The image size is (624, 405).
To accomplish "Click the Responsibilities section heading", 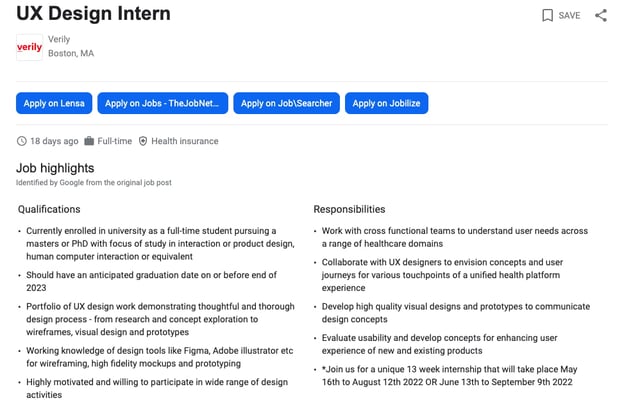I will [x=349, y=209].
